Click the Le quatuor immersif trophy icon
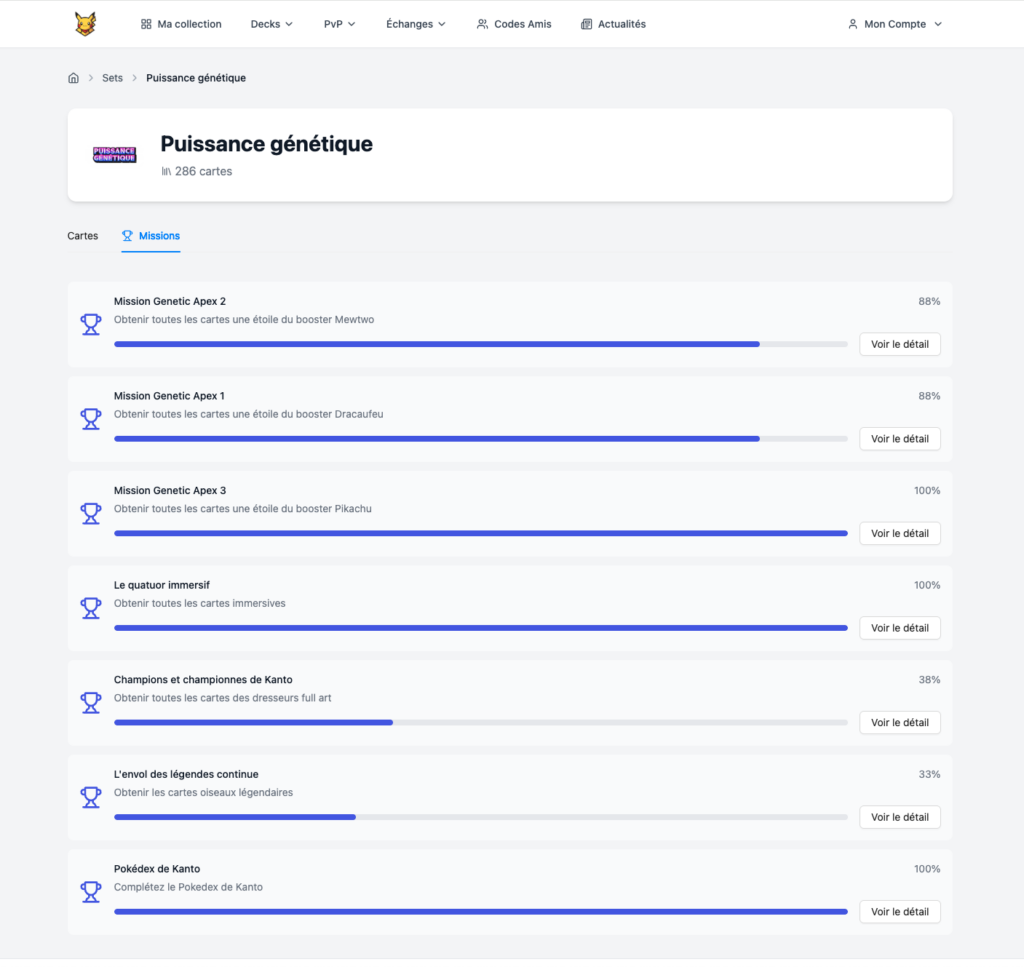The height and width of the screenshot is (967, 1024). 91,609
